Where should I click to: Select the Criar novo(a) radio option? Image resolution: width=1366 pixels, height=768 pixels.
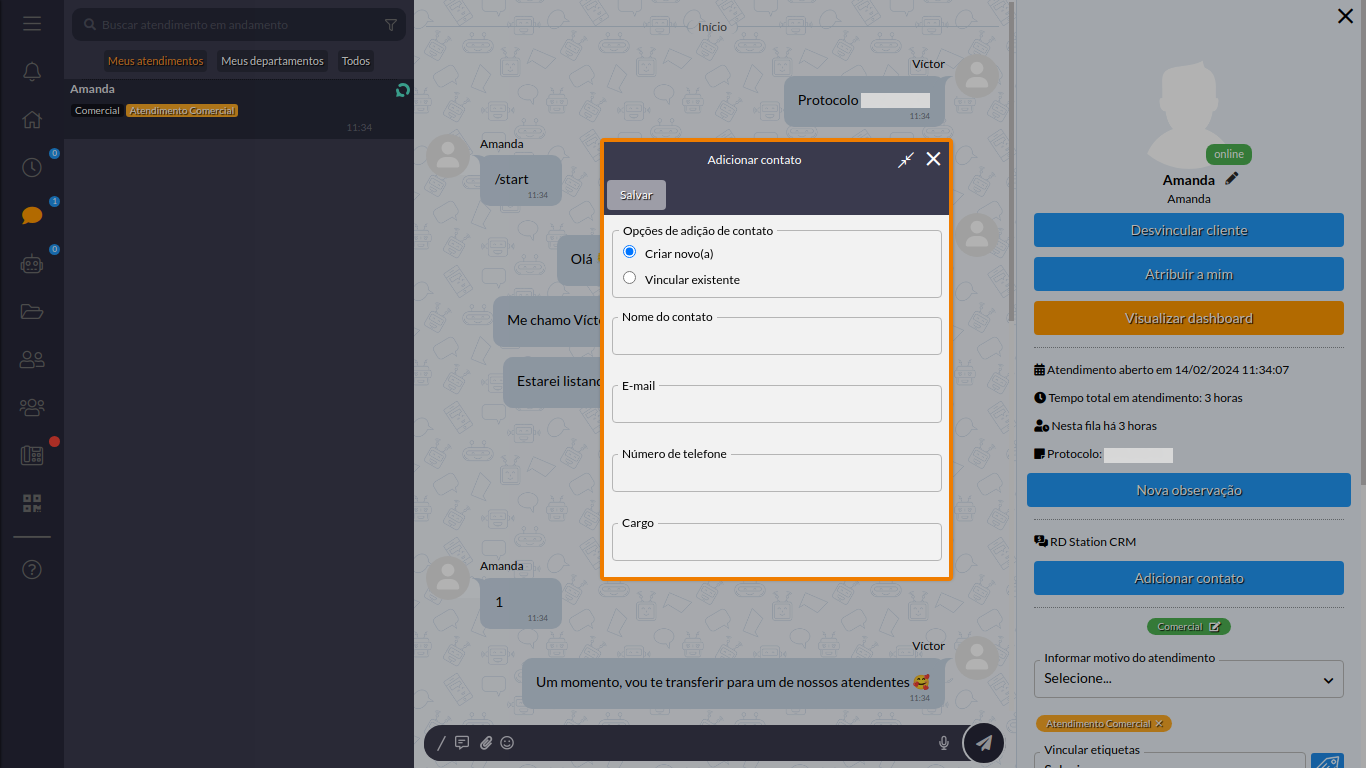click(x=630, y=252)
